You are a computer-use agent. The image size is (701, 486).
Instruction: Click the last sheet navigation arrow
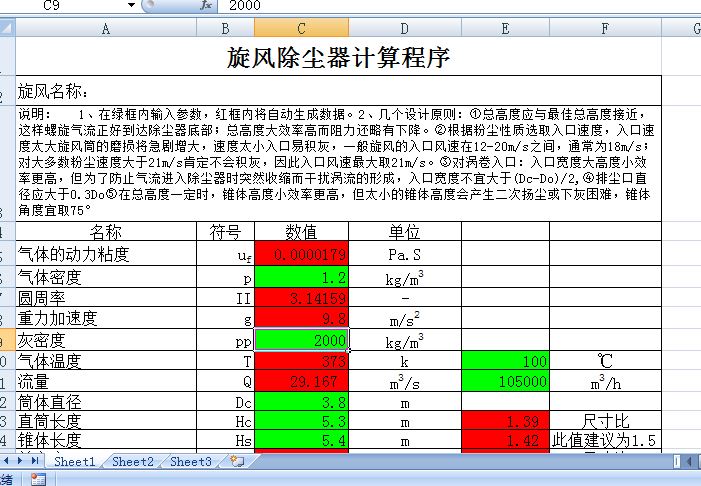click(35, 461)
